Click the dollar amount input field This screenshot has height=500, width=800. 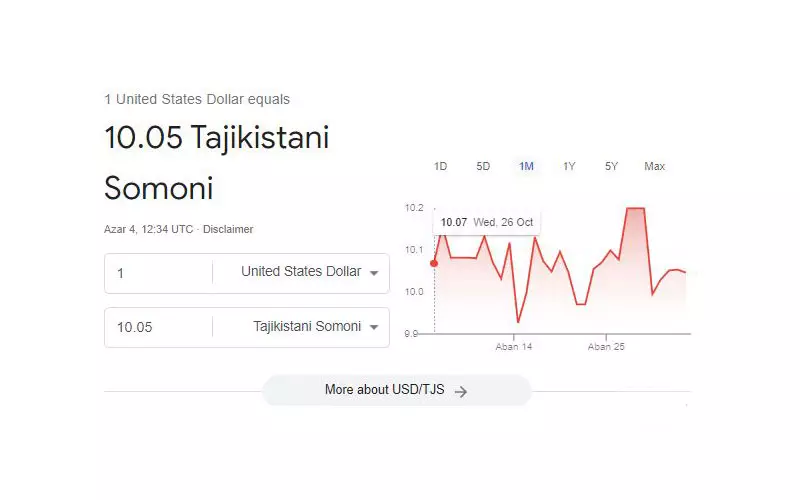(x=158, y=273)
